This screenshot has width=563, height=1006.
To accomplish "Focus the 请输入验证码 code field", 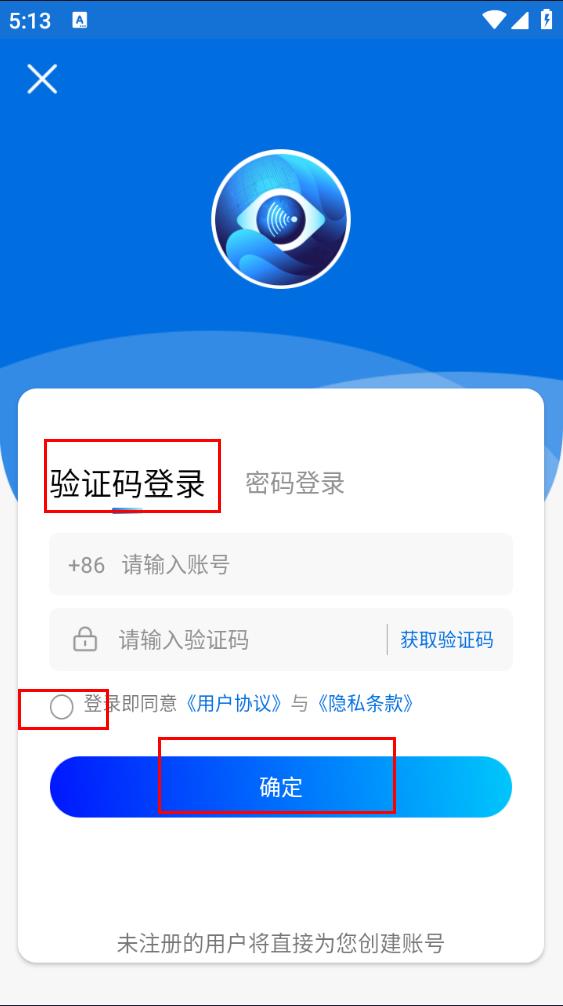I will pos(218,640).
